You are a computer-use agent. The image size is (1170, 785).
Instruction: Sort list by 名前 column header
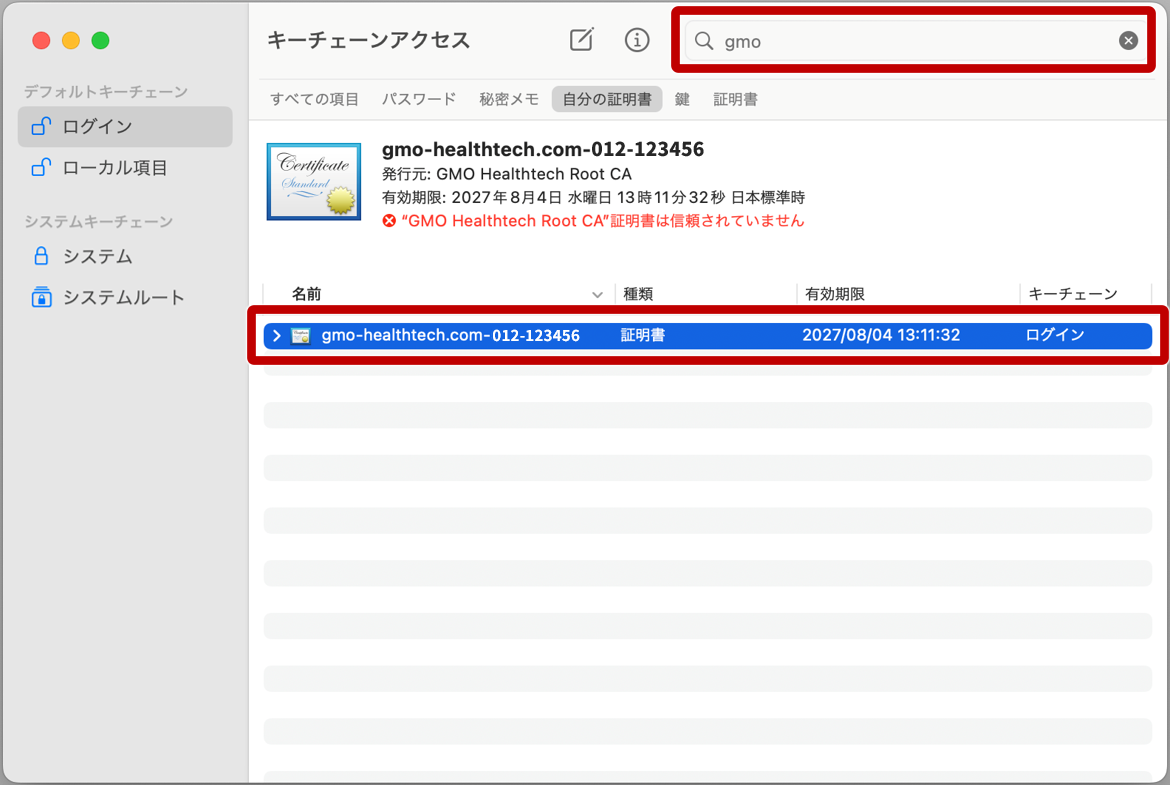(x=306, y=294)
